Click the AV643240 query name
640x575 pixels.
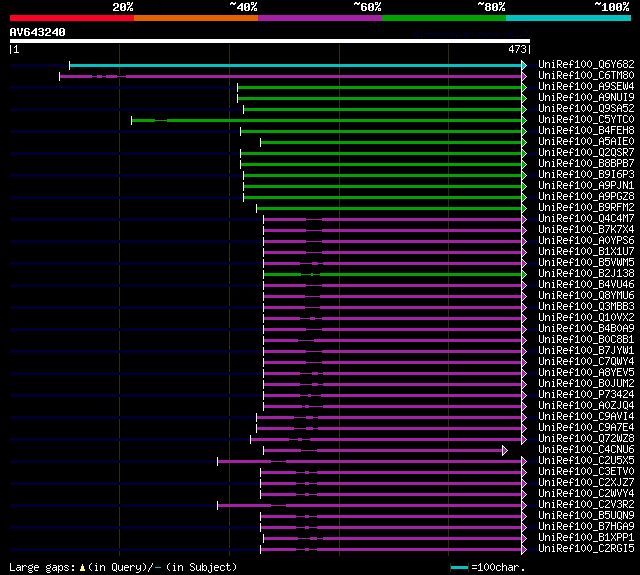pyautogui.click(x=38, y=32)
